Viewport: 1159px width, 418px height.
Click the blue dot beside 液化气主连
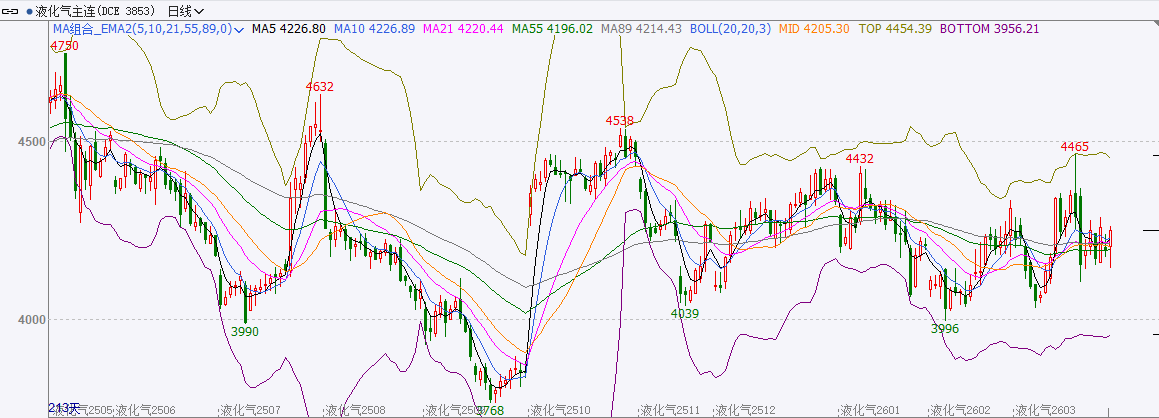(x=29, y=11)
